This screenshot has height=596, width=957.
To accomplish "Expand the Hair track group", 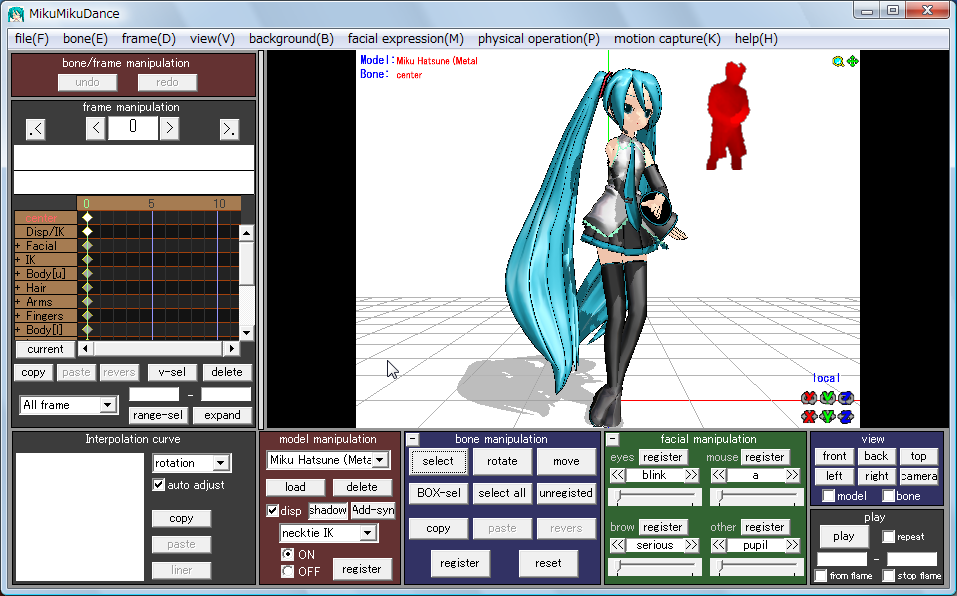I will (x=18, y=288).
